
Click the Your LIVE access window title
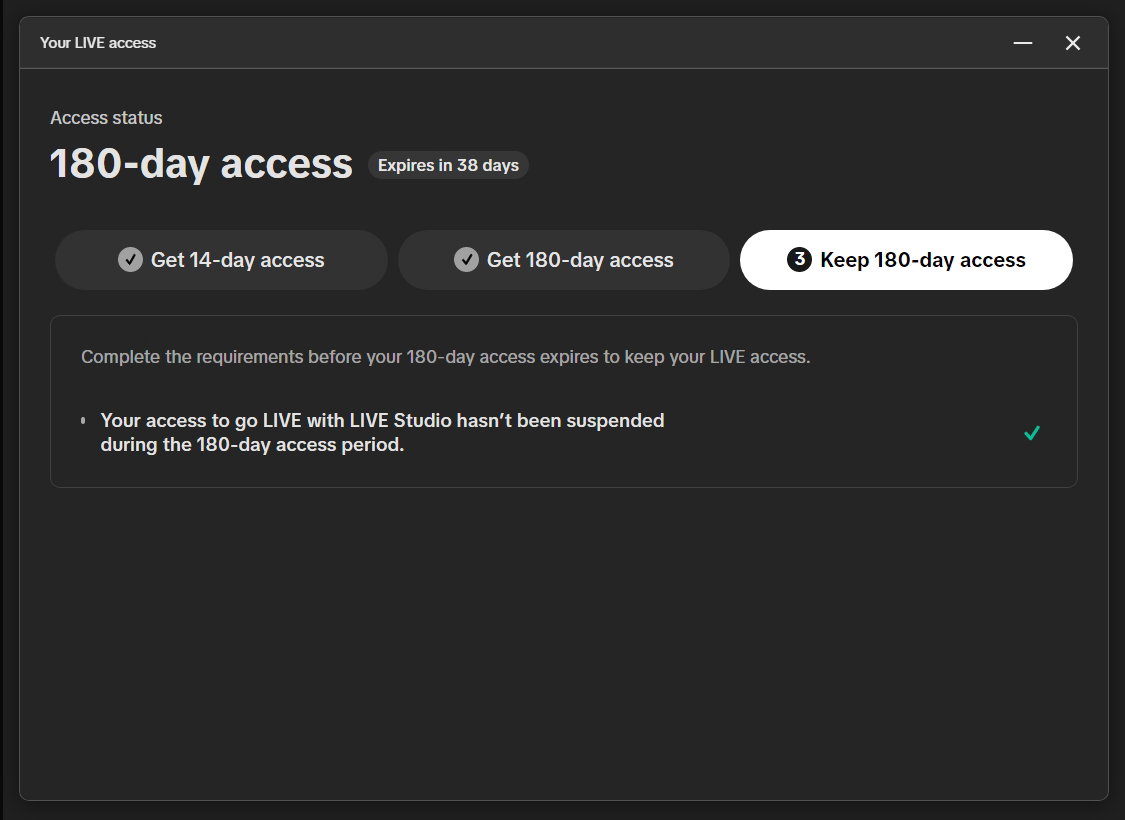coord(98,43)
